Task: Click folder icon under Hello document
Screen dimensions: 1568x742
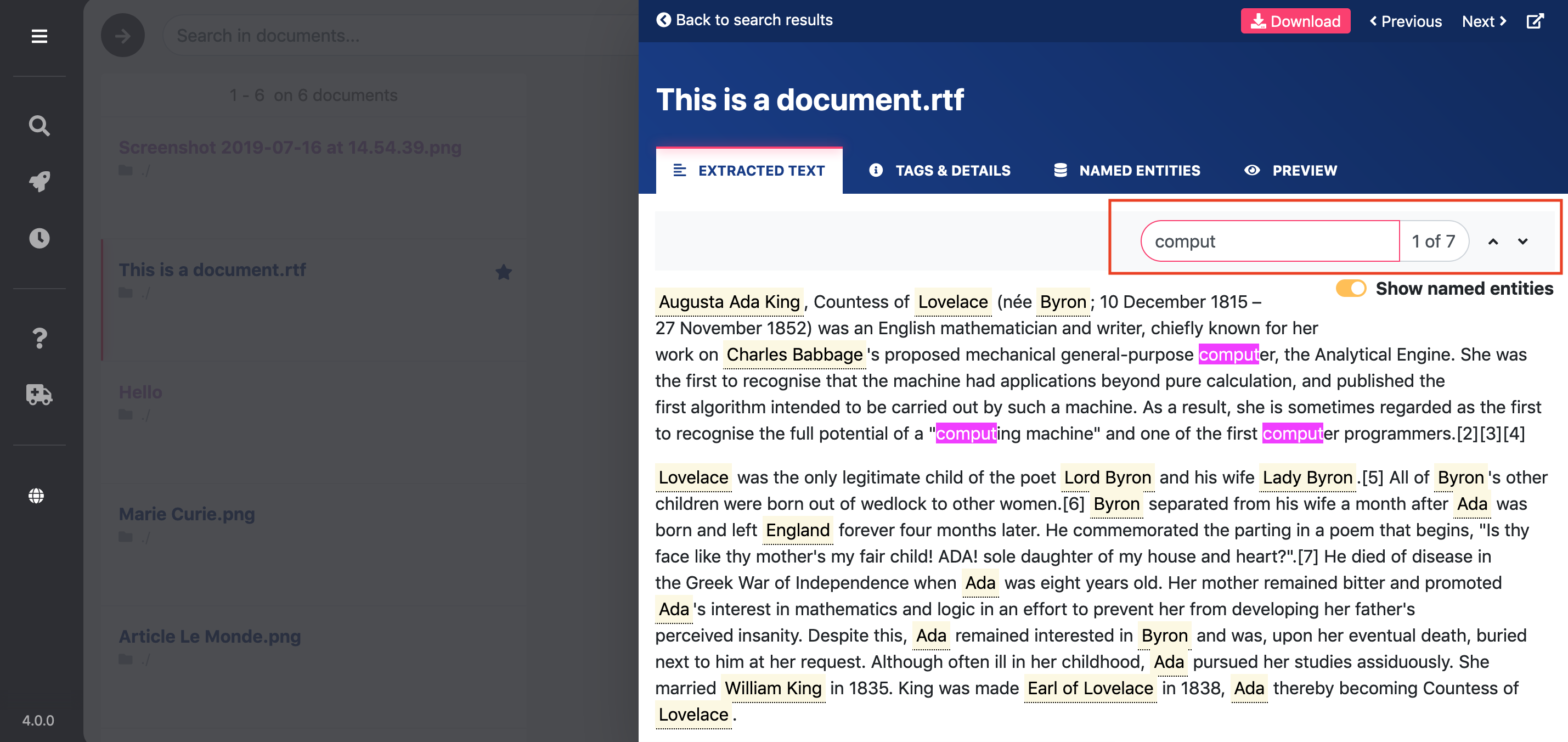Action: point(126,414)
